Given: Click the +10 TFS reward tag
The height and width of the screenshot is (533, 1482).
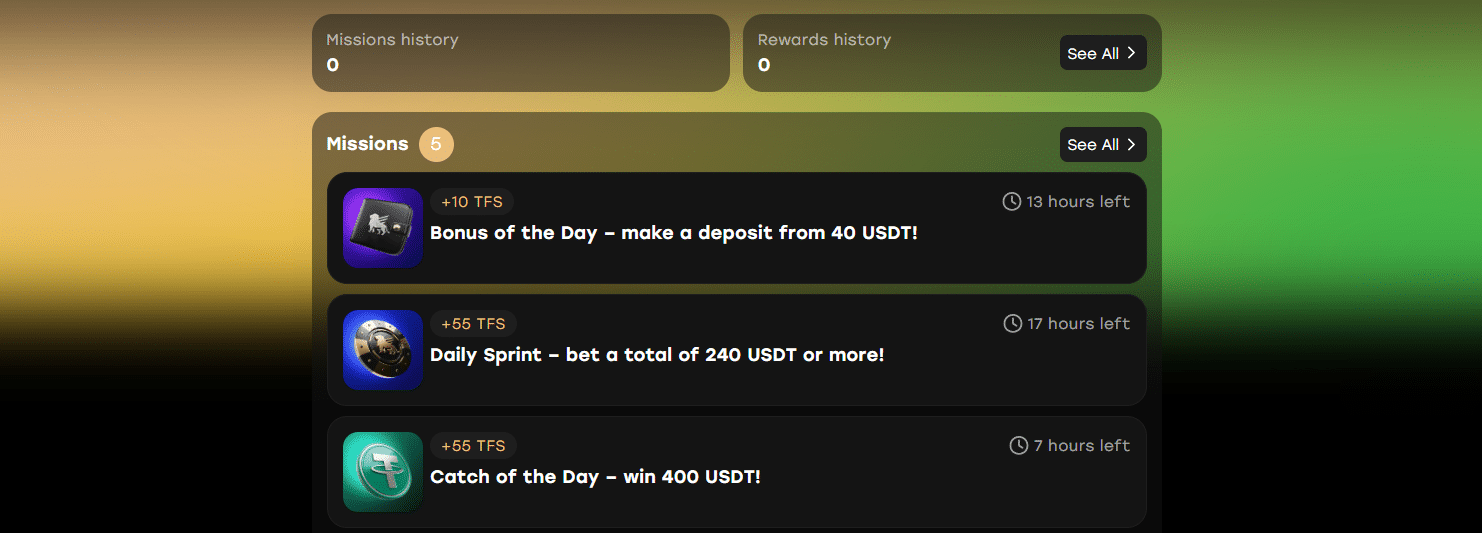Looking at the screenshot, I should tap(472, 202).
